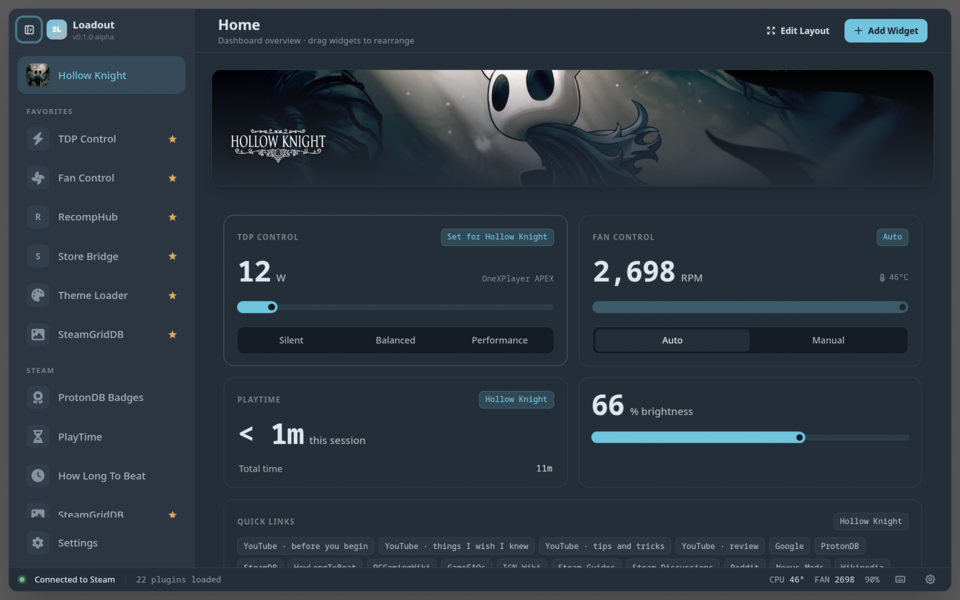
Task: Open TDP Control via its lightning bolt icon
Action: pyautogui.click(x=38, y=139)
